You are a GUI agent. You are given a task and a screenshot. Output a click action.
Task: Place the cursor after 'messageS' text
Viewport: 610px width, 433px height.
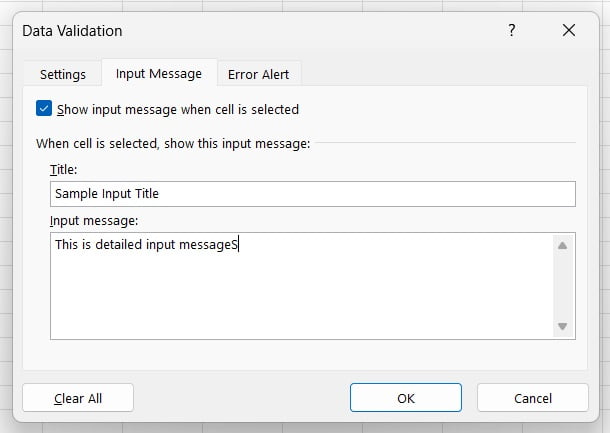coord(238,245)
